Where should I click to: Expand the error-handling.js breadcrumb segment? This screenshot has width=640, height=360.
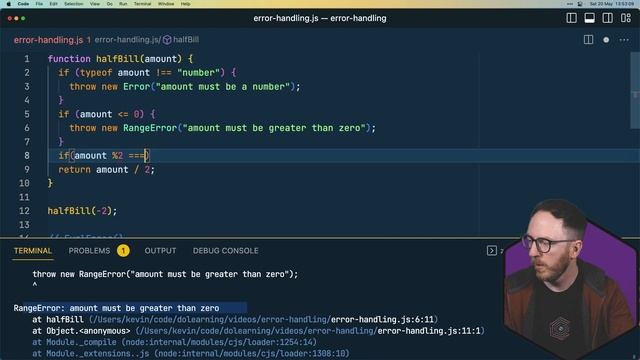pyautogui.click(x=127, y=40)
